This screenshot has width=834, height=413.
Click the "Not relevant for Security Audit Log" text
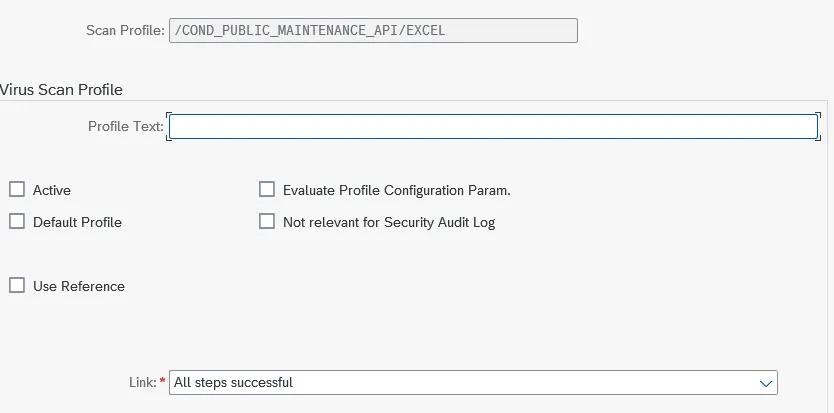(389, 222)
